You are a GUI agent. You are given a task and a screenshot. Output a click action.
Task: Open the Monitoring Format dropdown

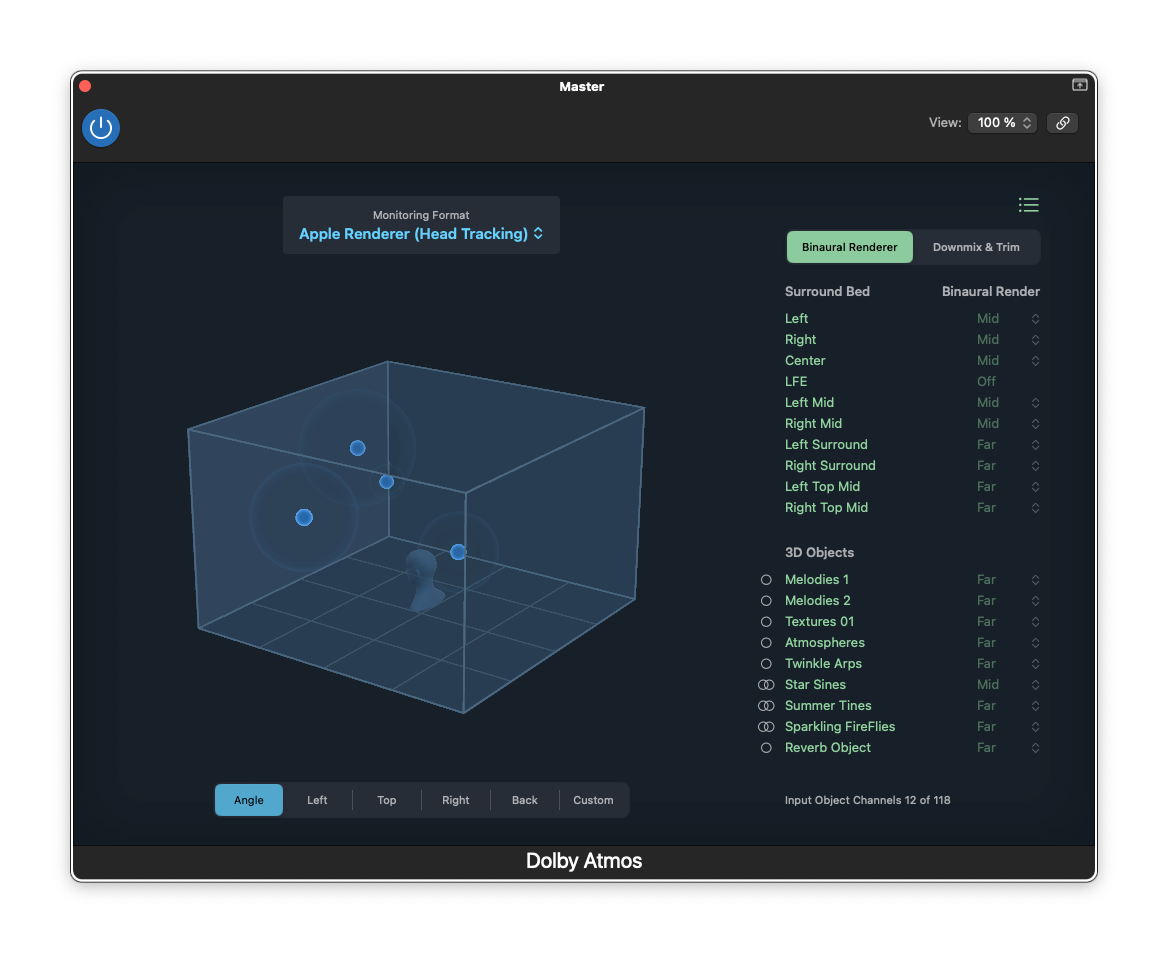pos(421,234)
